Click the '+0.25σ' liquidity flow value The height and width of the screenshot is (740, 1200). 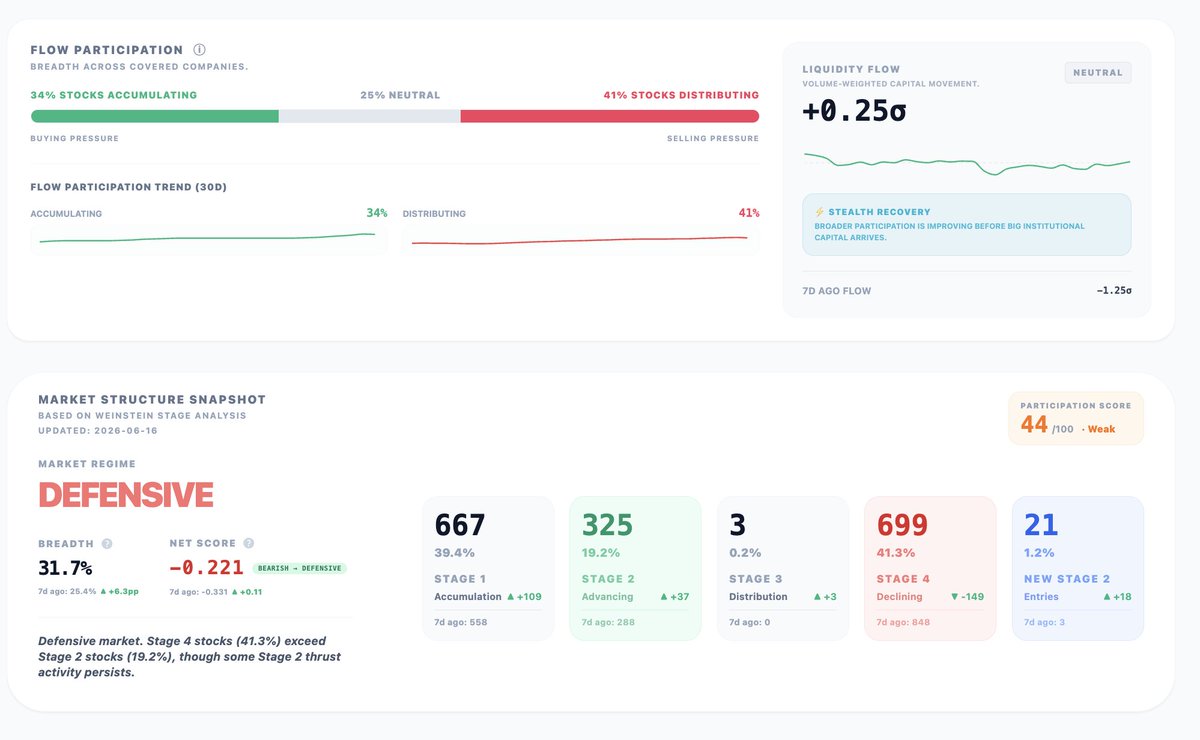855,111
